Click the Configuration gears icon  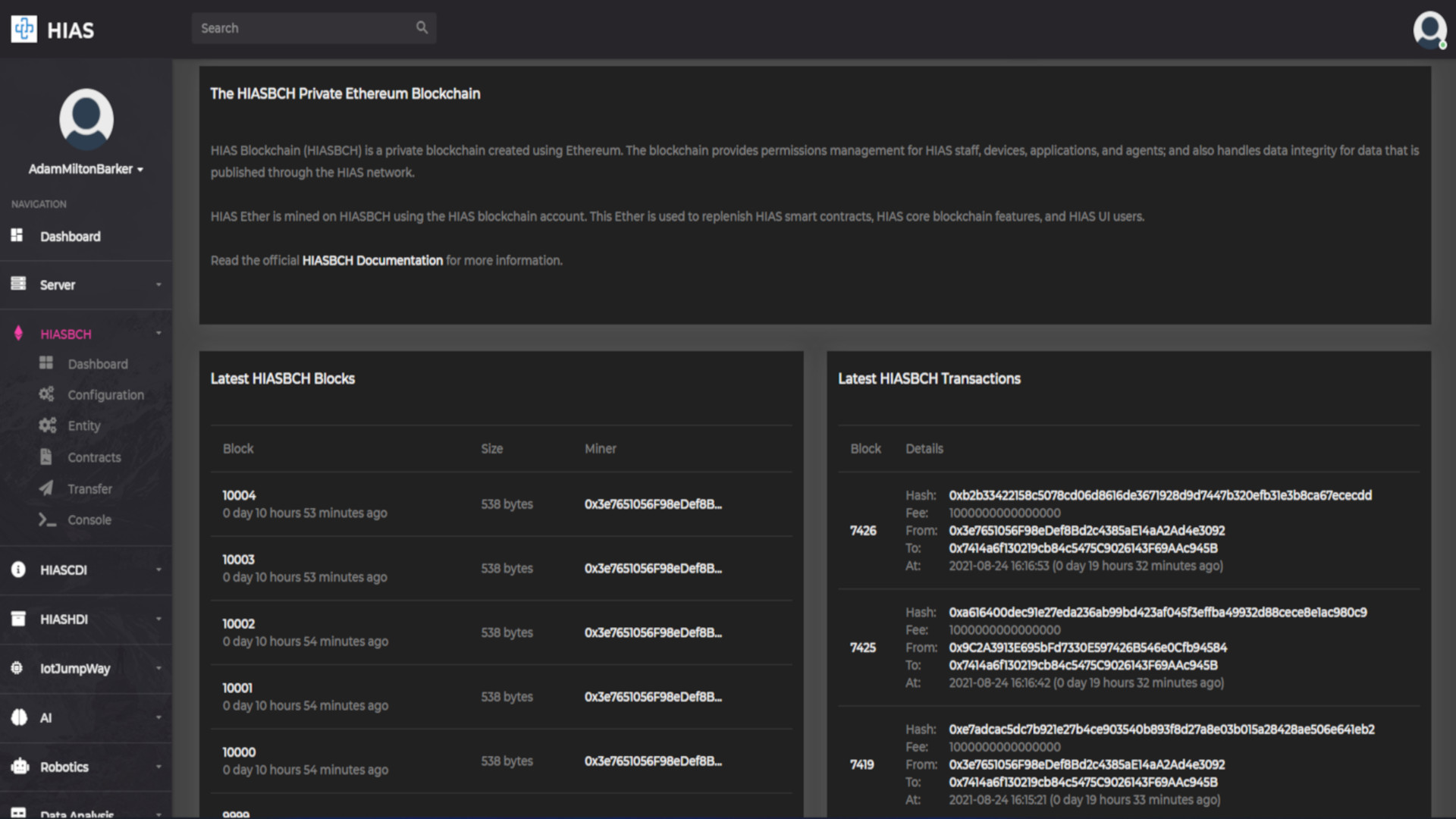[x=46, y=394]
